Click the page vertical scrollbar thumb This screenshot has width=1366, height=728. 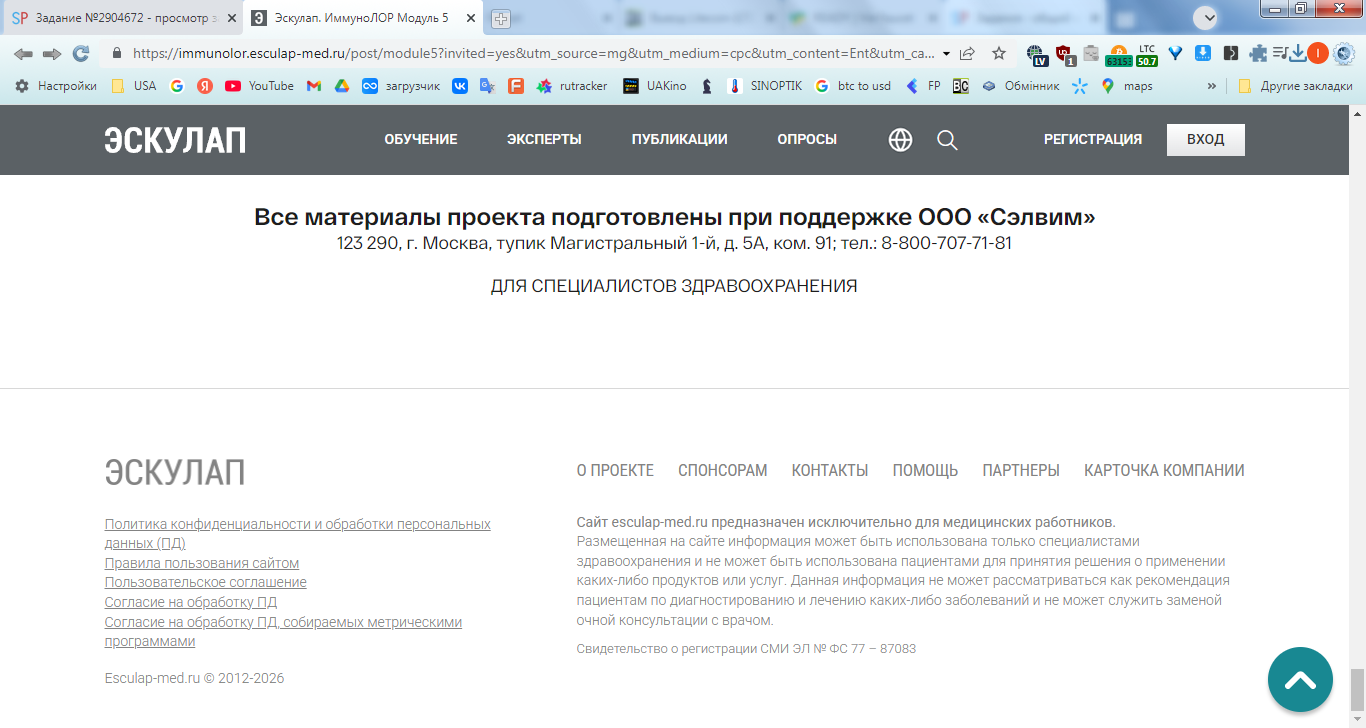(x=1357, y=688)
